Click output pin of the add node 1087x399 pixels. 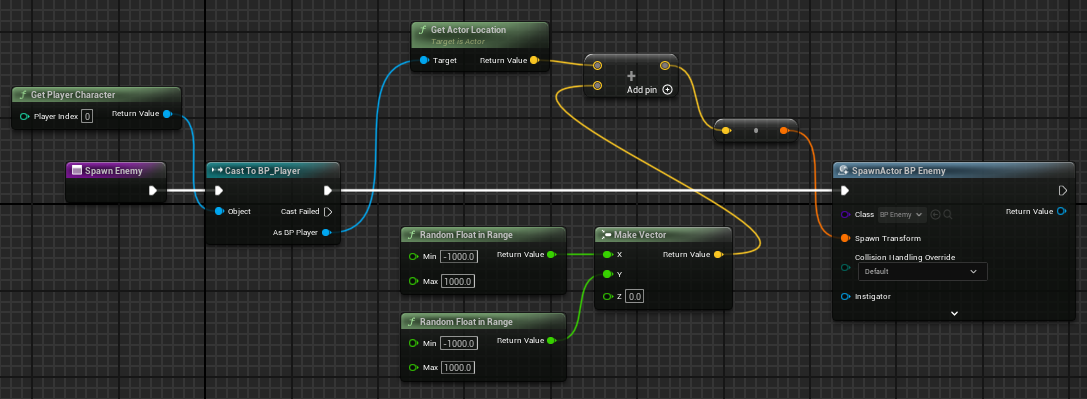click(665, 65)
